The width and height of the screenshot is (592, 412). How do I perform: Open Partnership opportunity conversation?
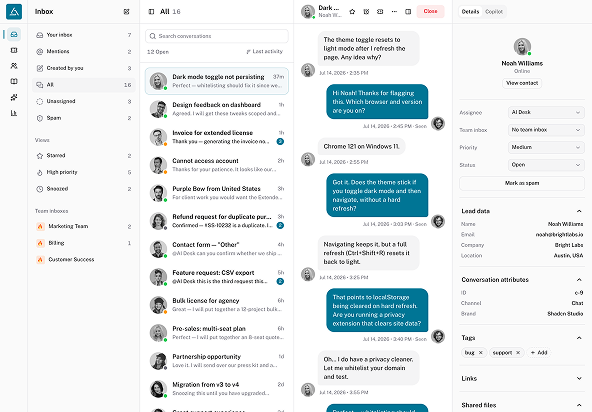[x=217, y=361]
